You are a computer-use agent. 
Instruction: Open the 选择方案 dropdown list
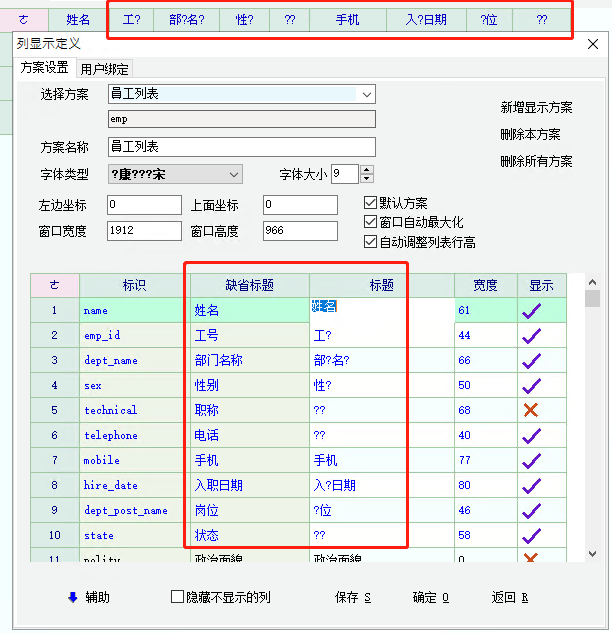click(367, 94)
